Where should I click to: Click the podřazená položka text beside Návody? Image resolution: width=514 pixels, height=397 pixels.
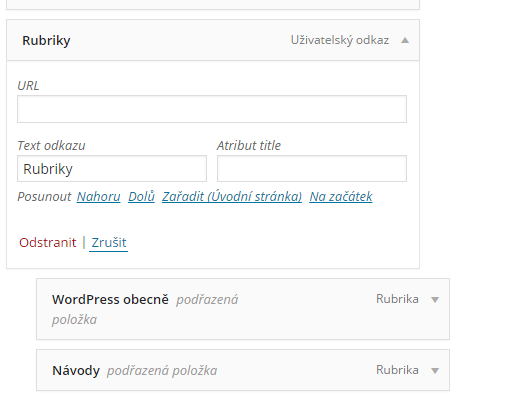[x=162, y=371]
